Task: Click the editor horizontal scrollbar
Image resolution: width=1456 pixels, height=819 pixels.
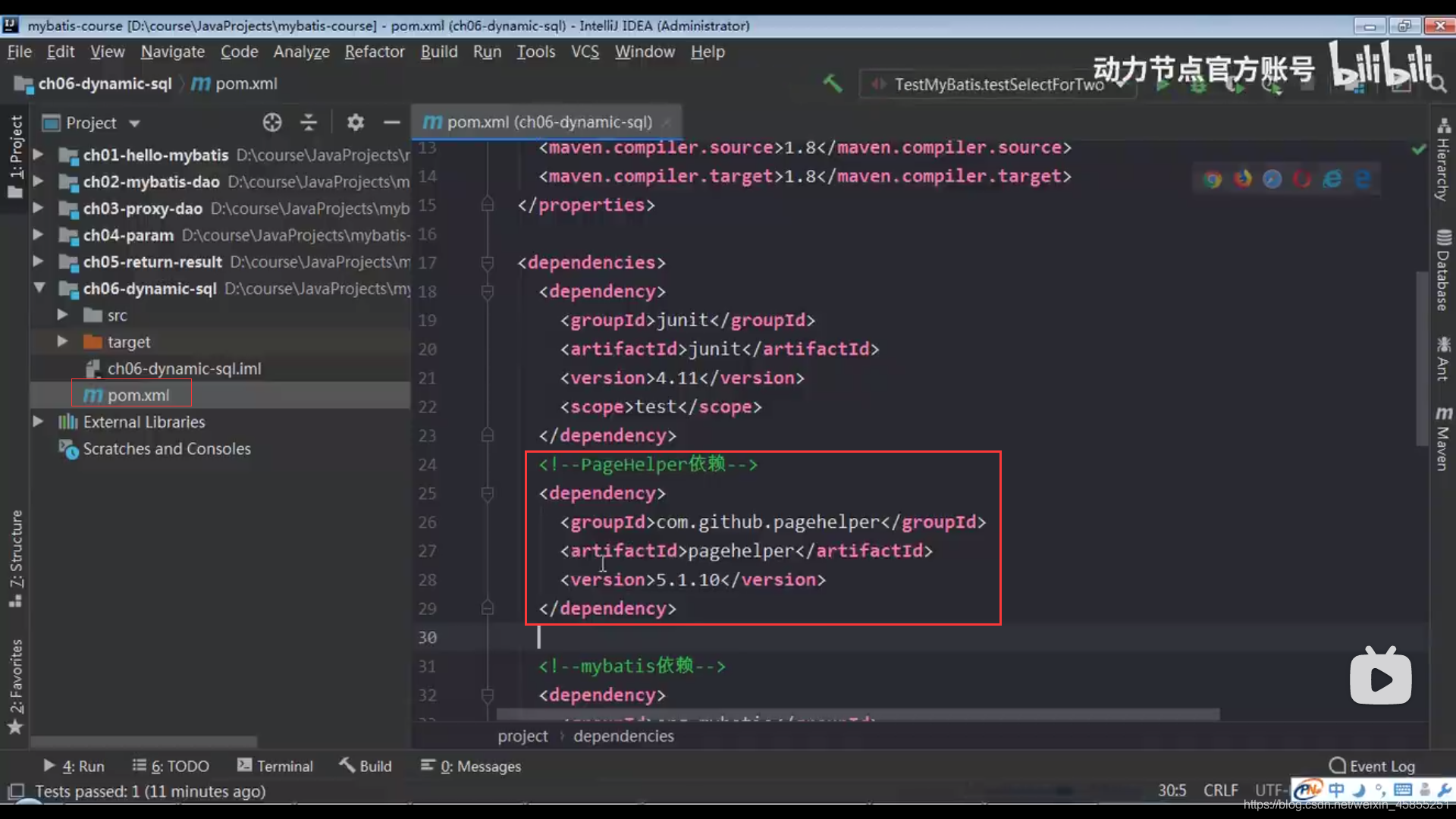Action: [857, 714]
